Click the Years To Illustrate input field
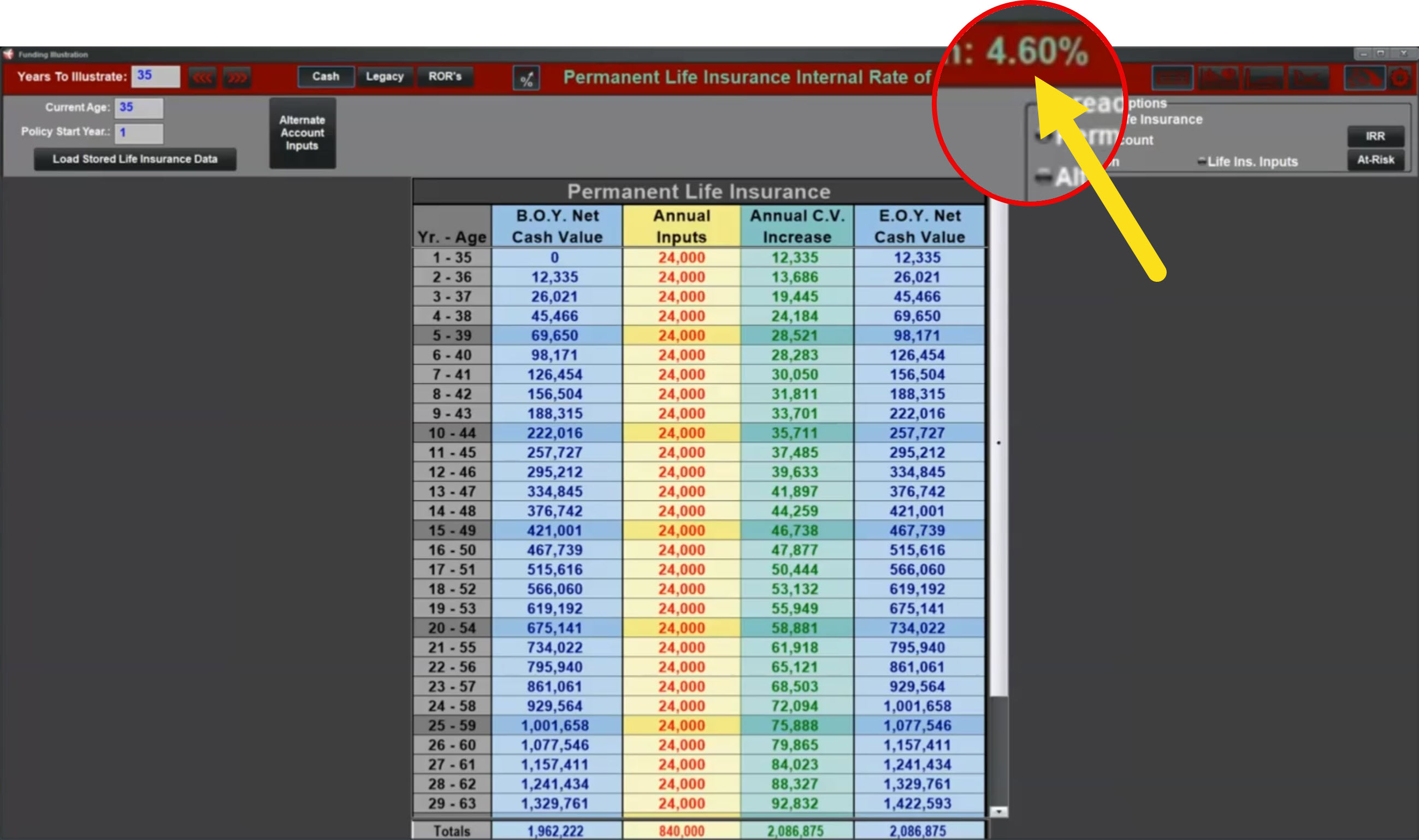Viewport: 1419px width, 840px height. click(156, 76)
